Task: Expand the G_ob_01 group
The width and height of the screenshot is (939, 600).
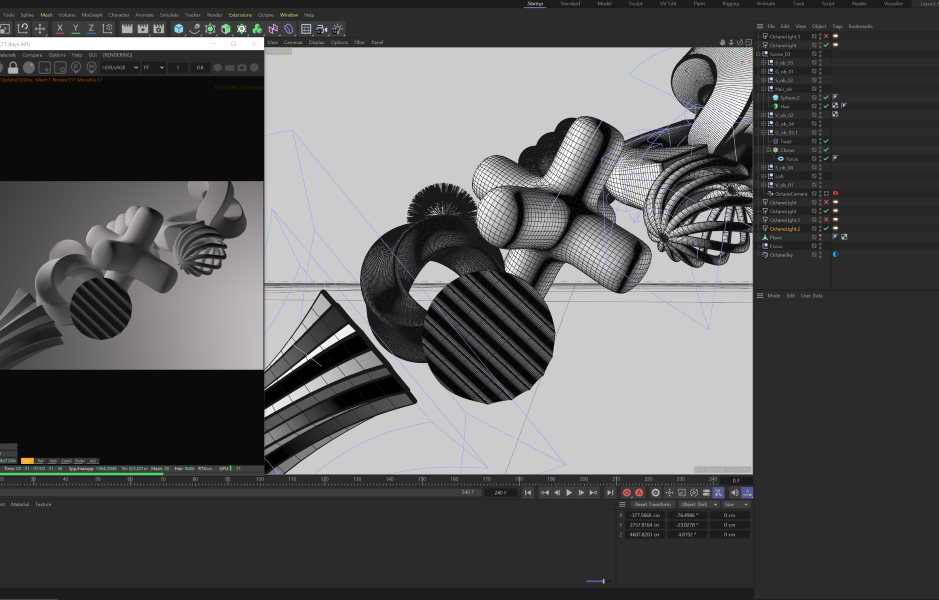Action: (763, 71)
